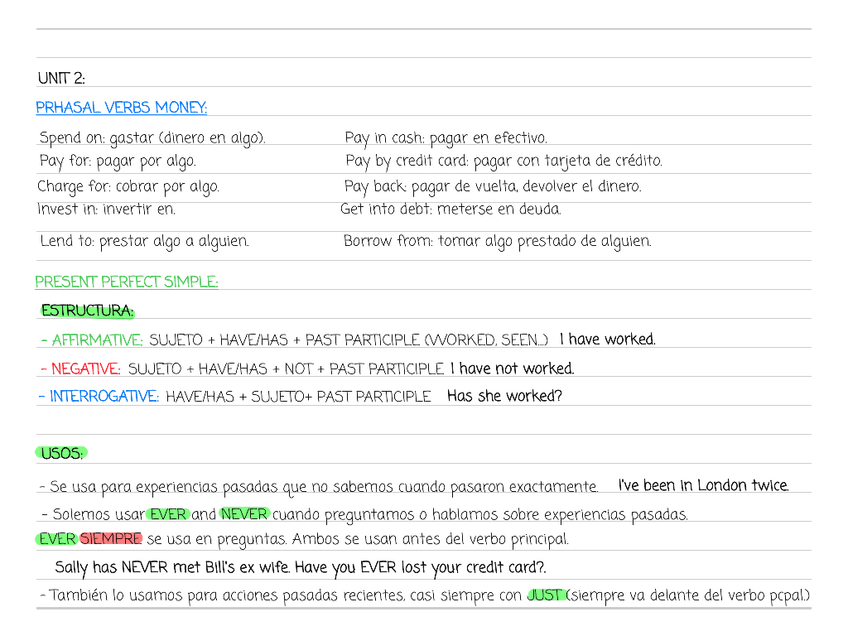The image size is (848, 636).
Task: Click the 'Sally has NEVER met' example sentence
Action: (x=300, y=567)
